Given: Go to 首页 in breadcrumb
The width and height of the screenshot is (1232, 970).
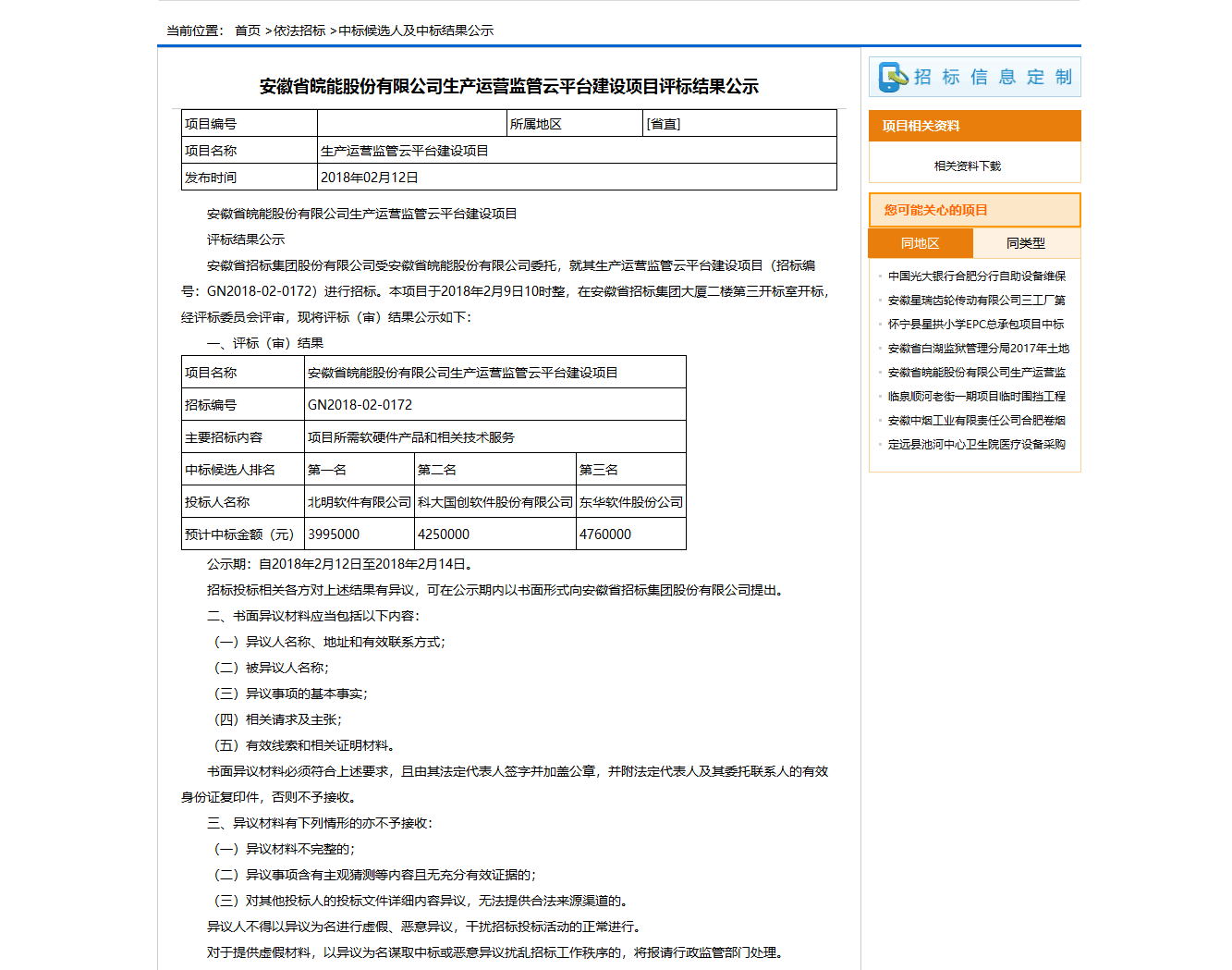Looking at the screenshot, I should 248,31.
